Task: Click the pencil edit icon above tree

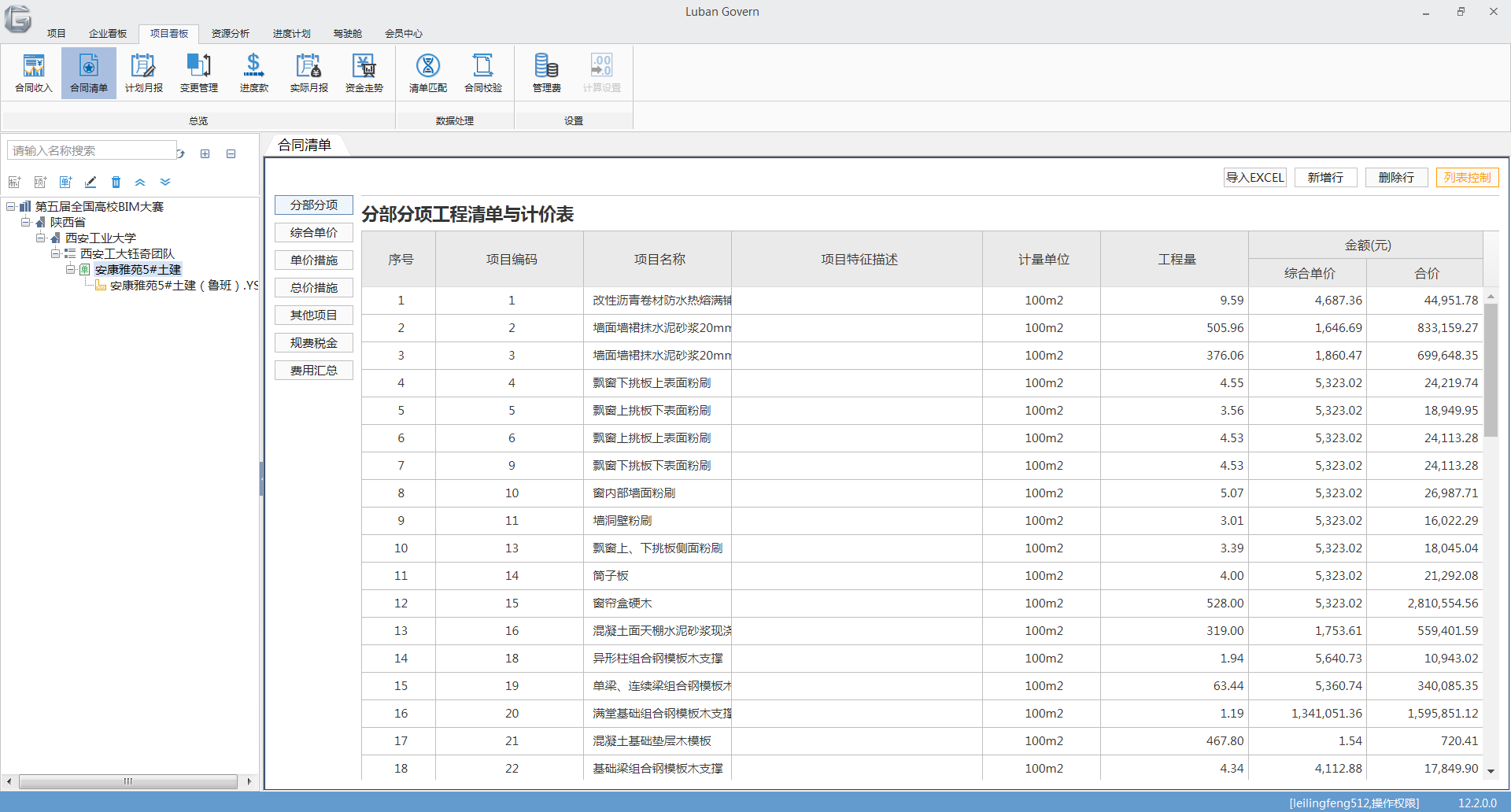Action: tap(91, 183)
